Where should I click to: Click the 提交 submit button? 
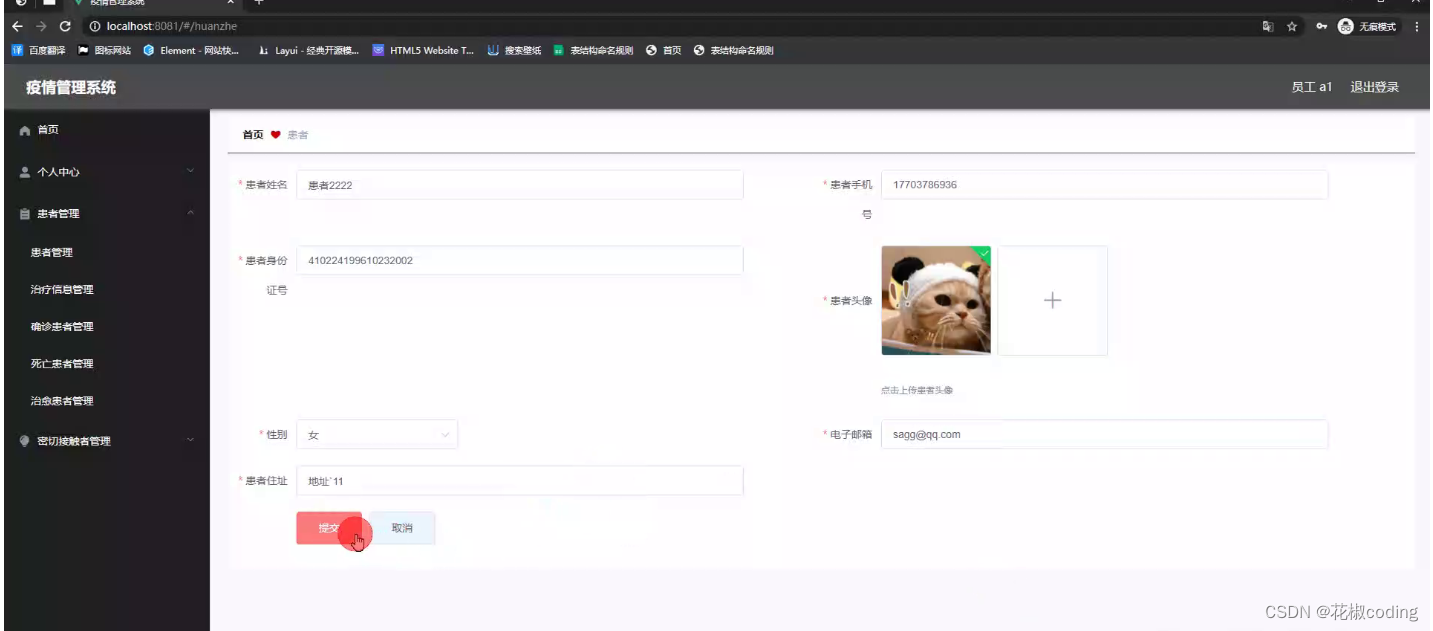(x=329, y=528)
